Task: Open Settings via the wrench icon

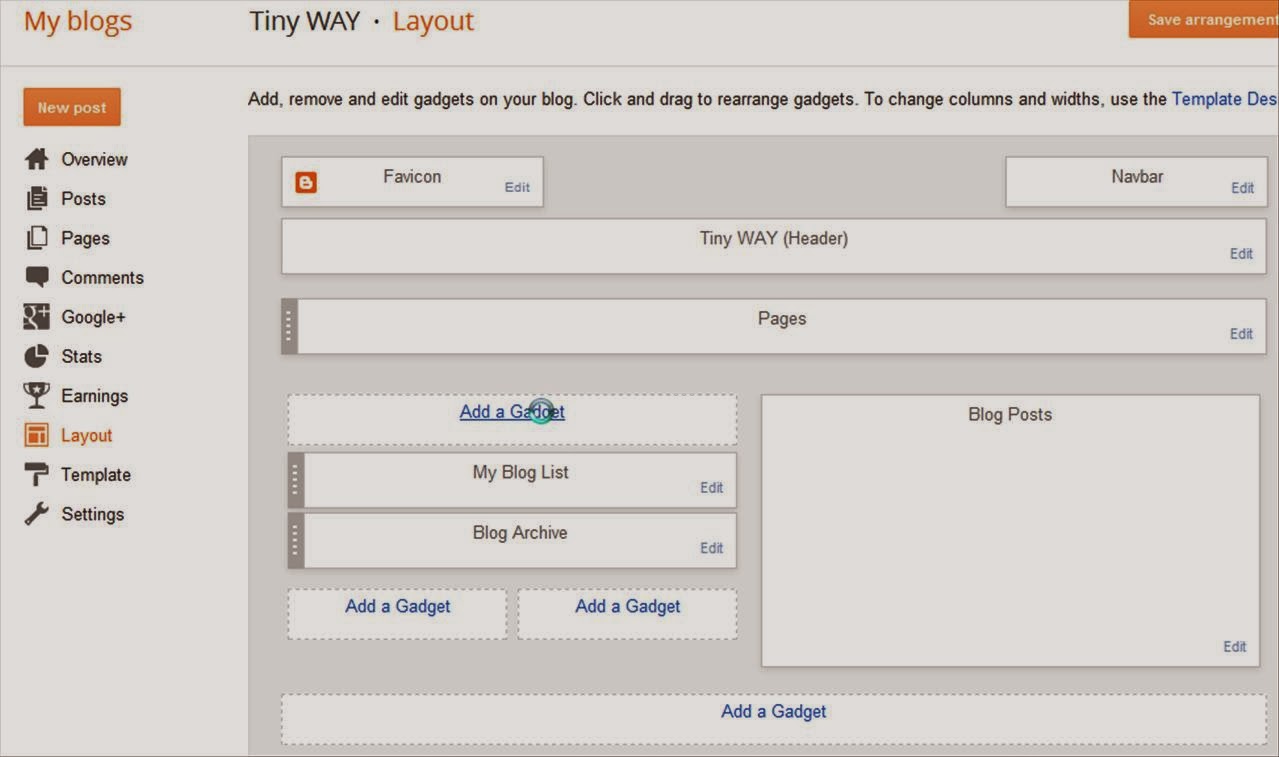Action: coord(35,513)
